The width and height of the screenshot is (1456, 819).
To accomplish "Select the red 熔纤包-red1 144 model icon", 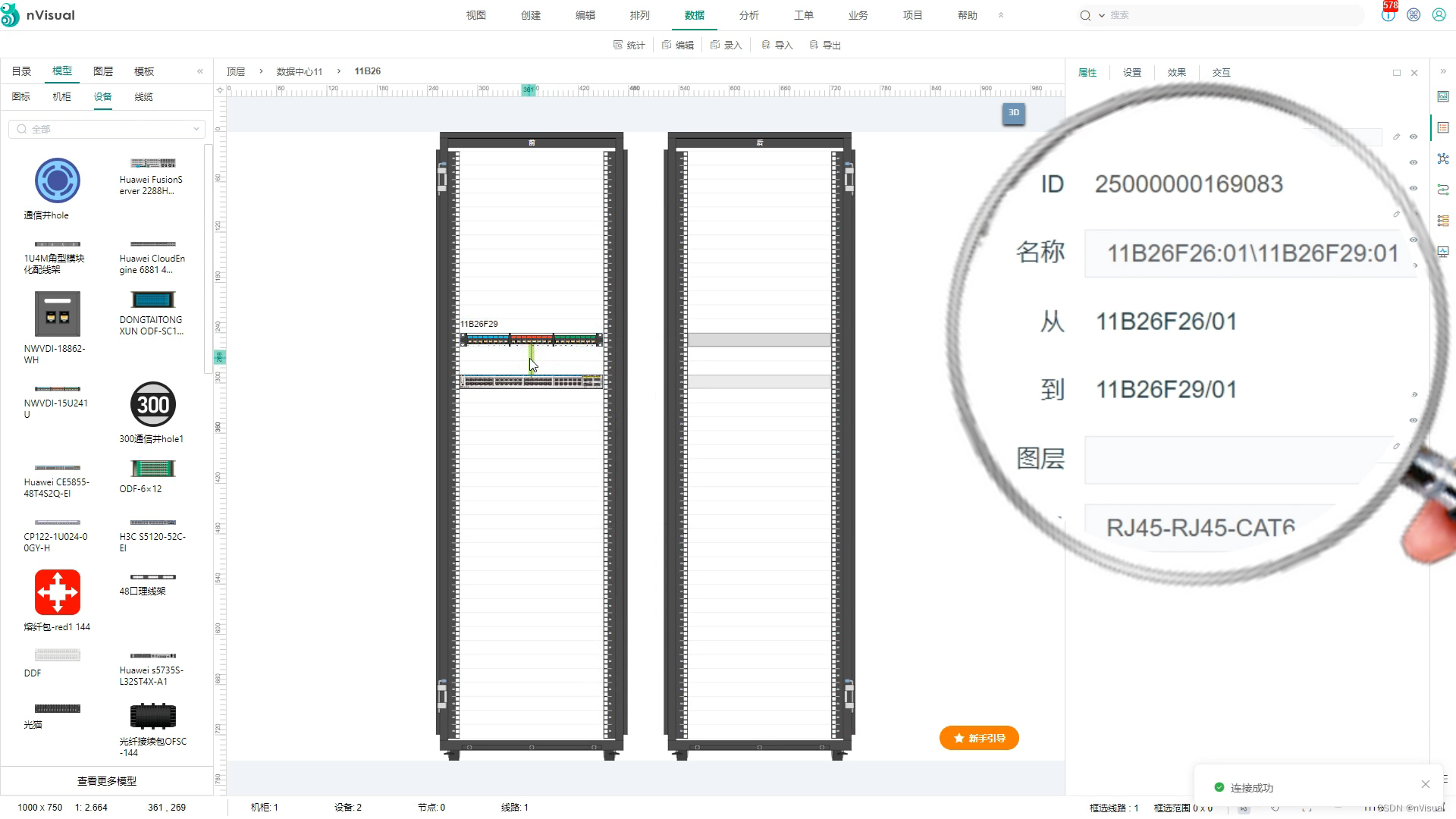I will pyautogui.click(x=57, y=591).
